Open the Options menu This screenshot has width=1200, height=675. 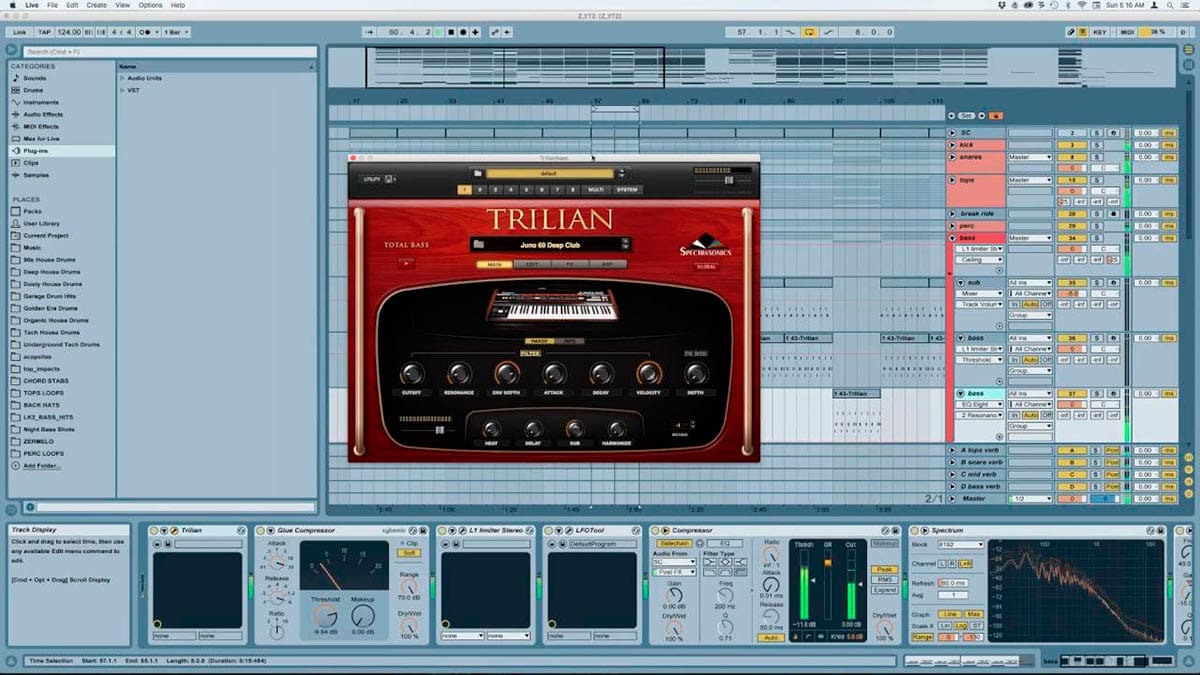tap(150, 5)
